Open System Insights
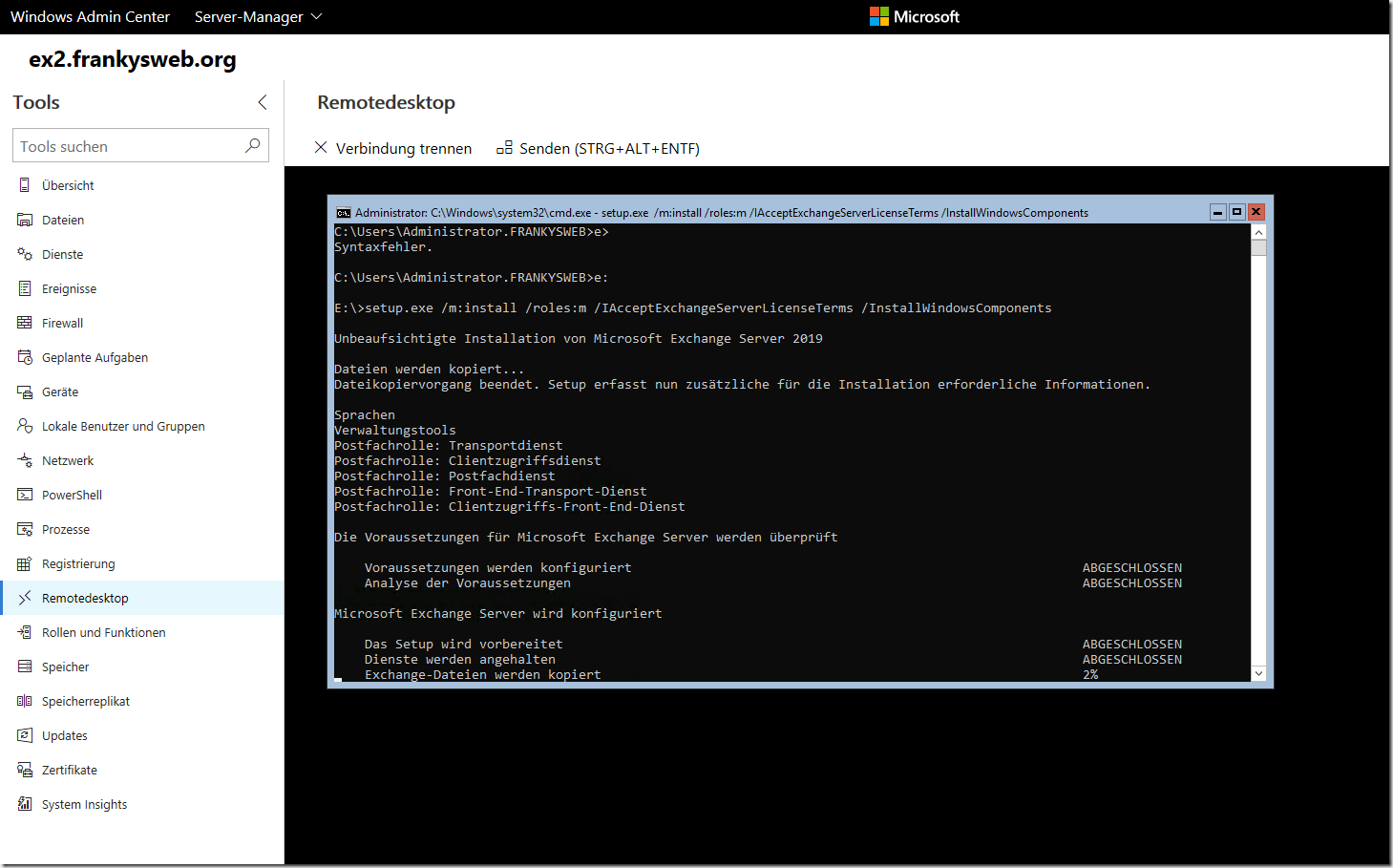The width and height of the screenshot is (1393, 868). tap(141, 804)
